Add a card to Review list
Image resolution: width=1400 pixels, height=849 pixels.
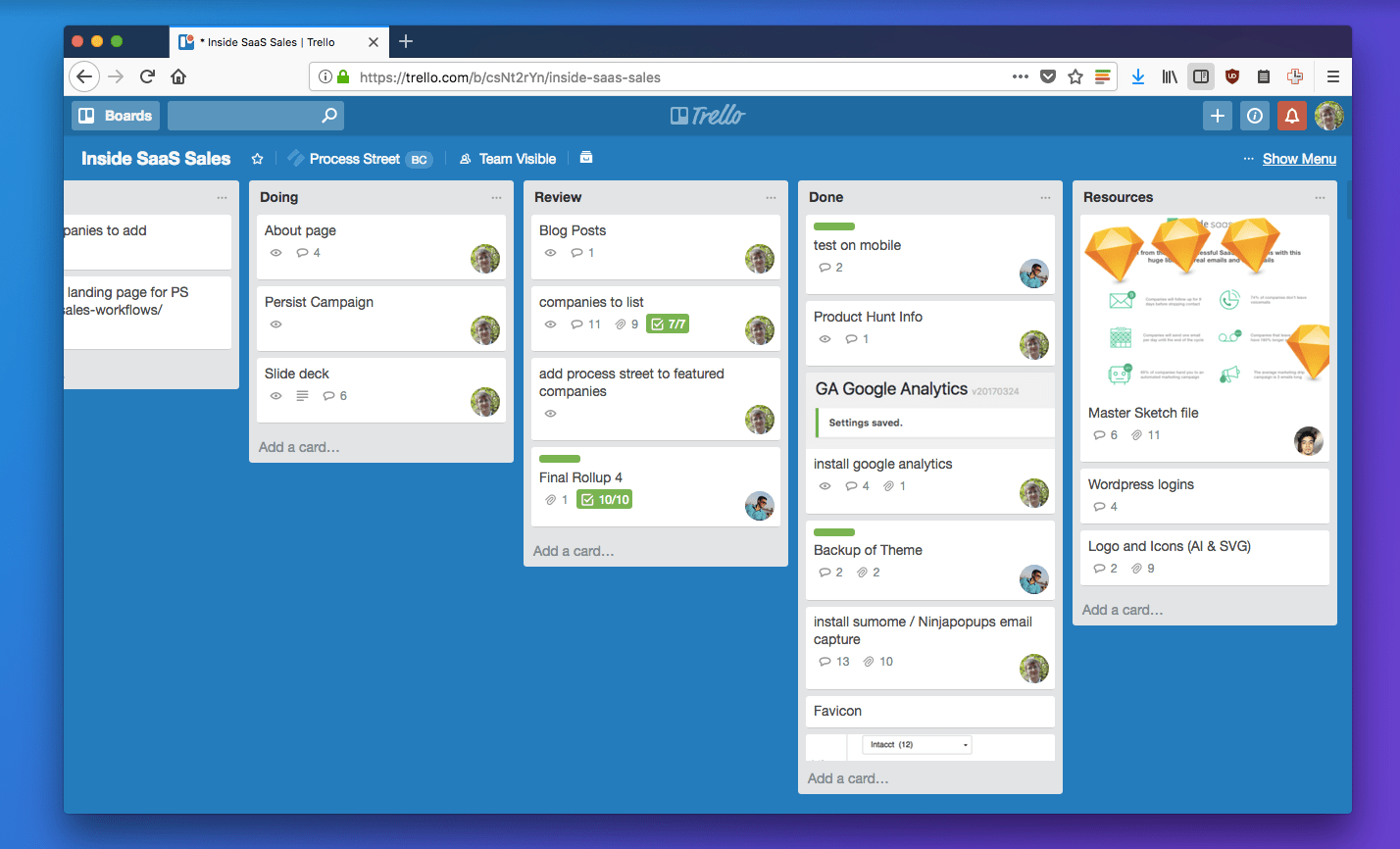pos(574,551)
